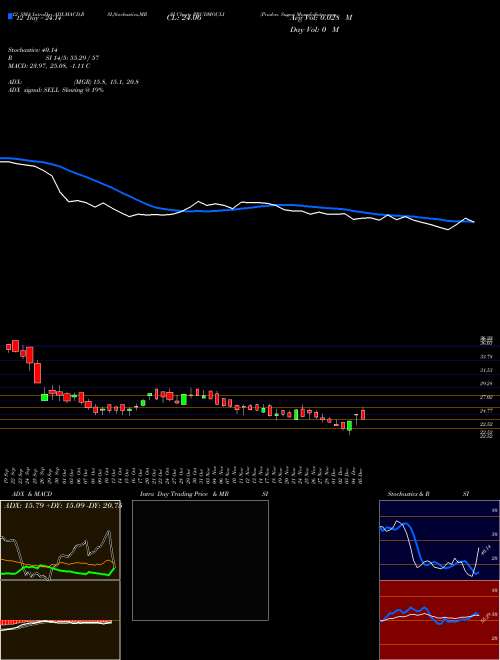Click the last red candle on the chart
This screenshot has height=660, width=500.
tap(363, 414)
